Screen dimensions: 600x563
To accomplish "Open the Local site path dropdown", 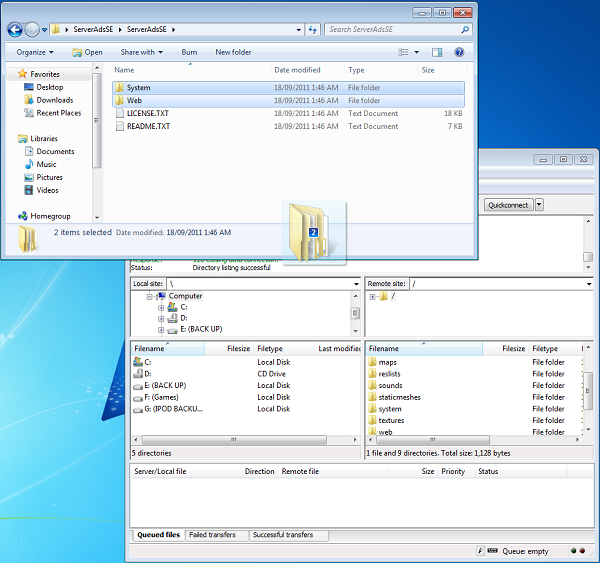I will tap(356, 284).
